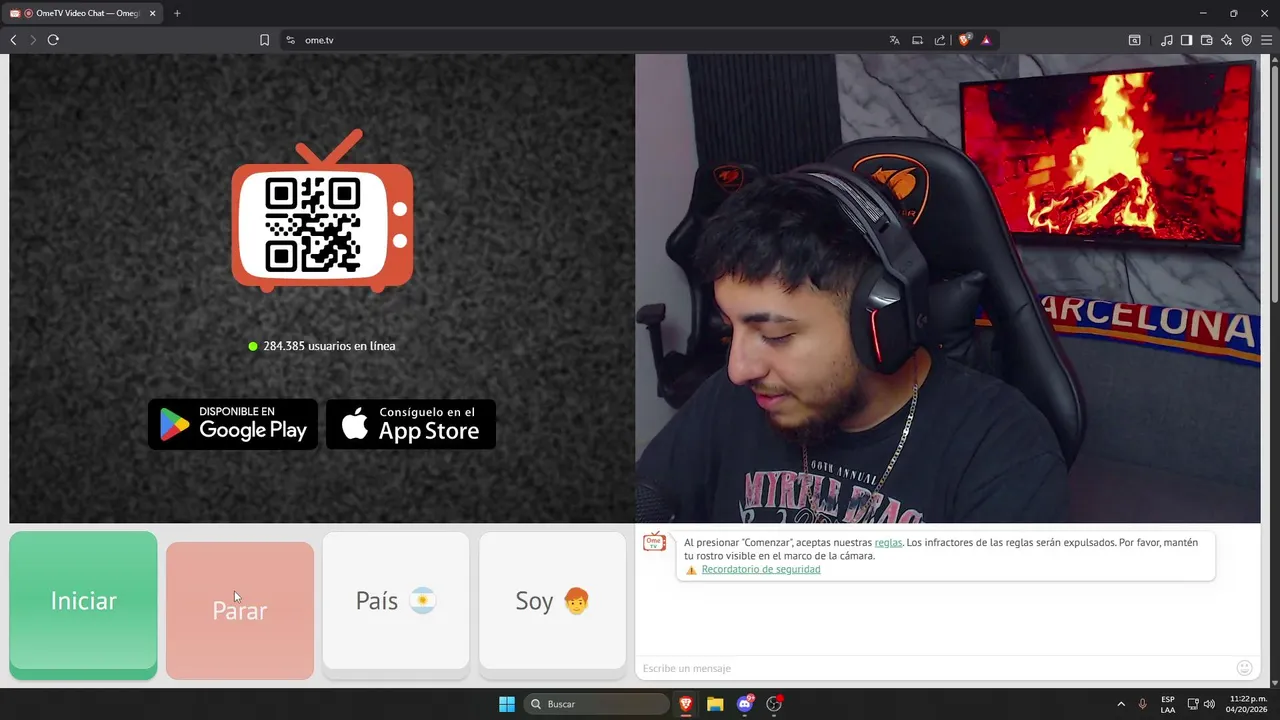Click the QR code TV logo
The width and height of the screenshot is (1280, 720).
pos(322,211)
